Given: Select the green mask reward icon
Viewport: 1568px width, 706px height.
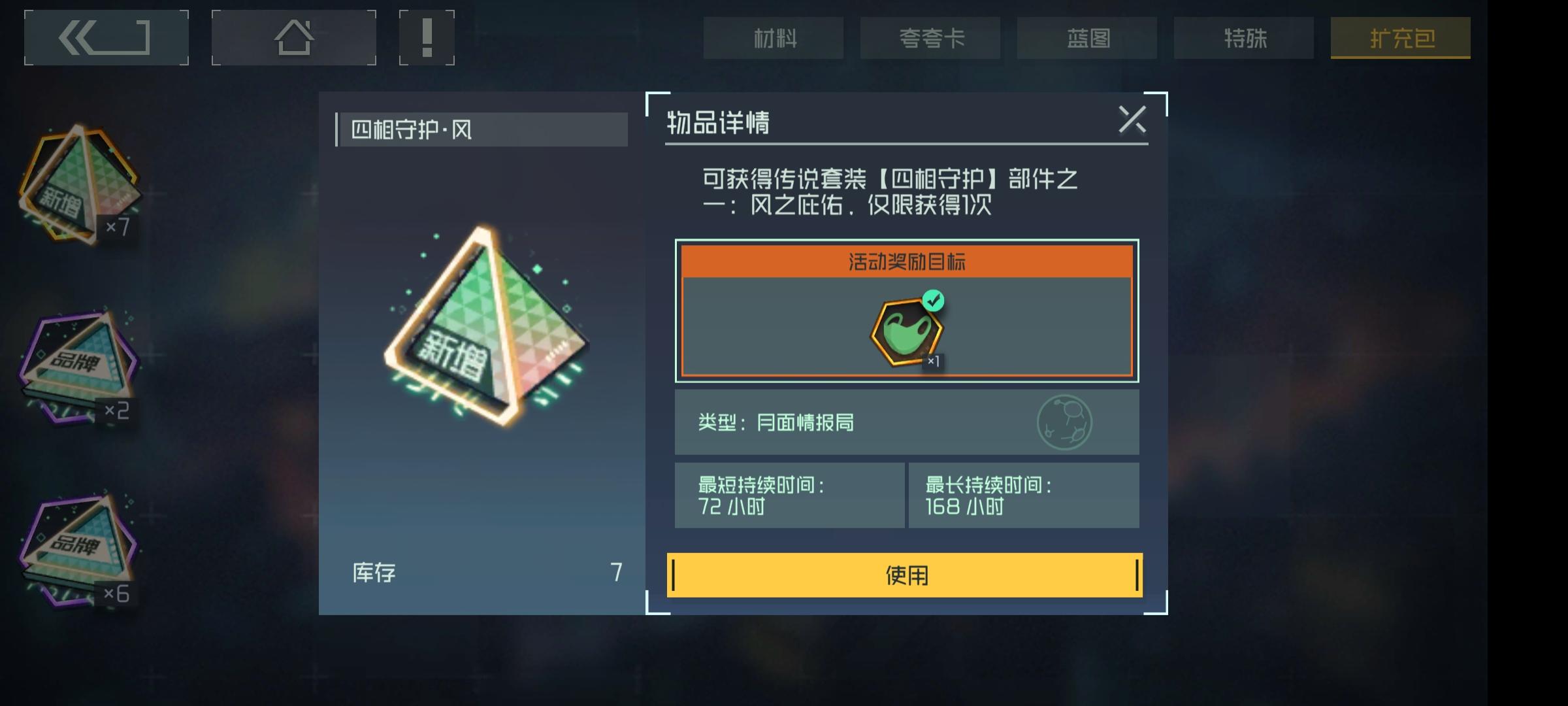Looking at the screenshot, I should (x=907, y=332).
